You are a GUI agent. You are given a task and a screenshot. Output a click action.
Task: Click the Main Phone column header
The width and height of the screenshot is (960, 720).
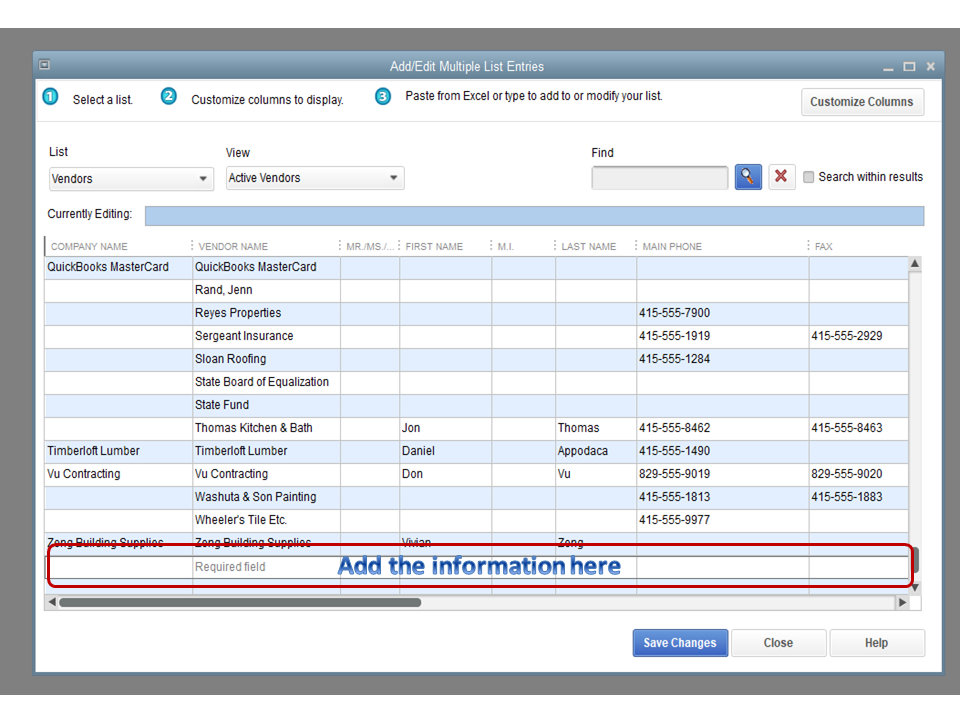pos(672,246)
